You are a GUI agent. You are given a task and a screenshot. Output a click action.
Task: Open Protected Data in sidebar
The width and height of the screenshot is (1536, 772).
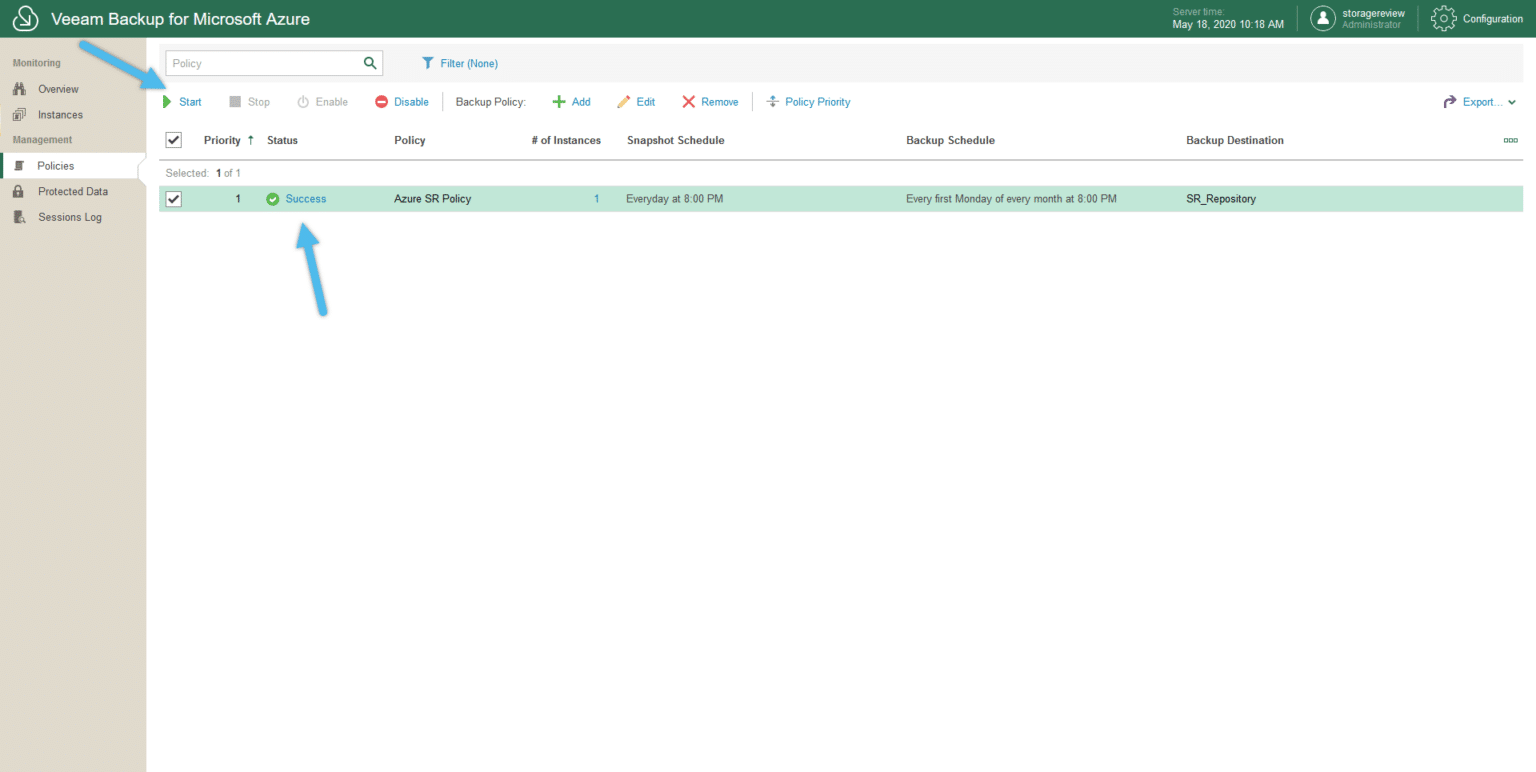(73, 192)
